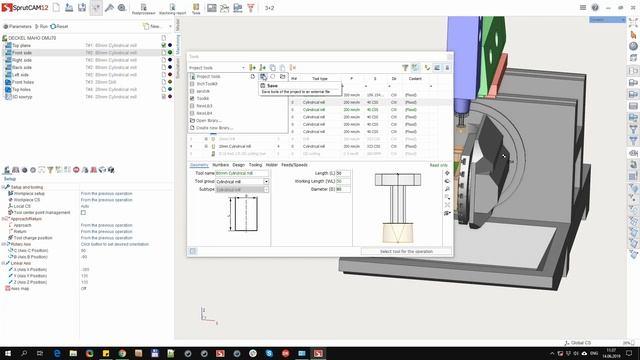This screenshot has height=360, width=640.
Task: Click the filter funnel icon in Tools window
Action: [405, 68]
